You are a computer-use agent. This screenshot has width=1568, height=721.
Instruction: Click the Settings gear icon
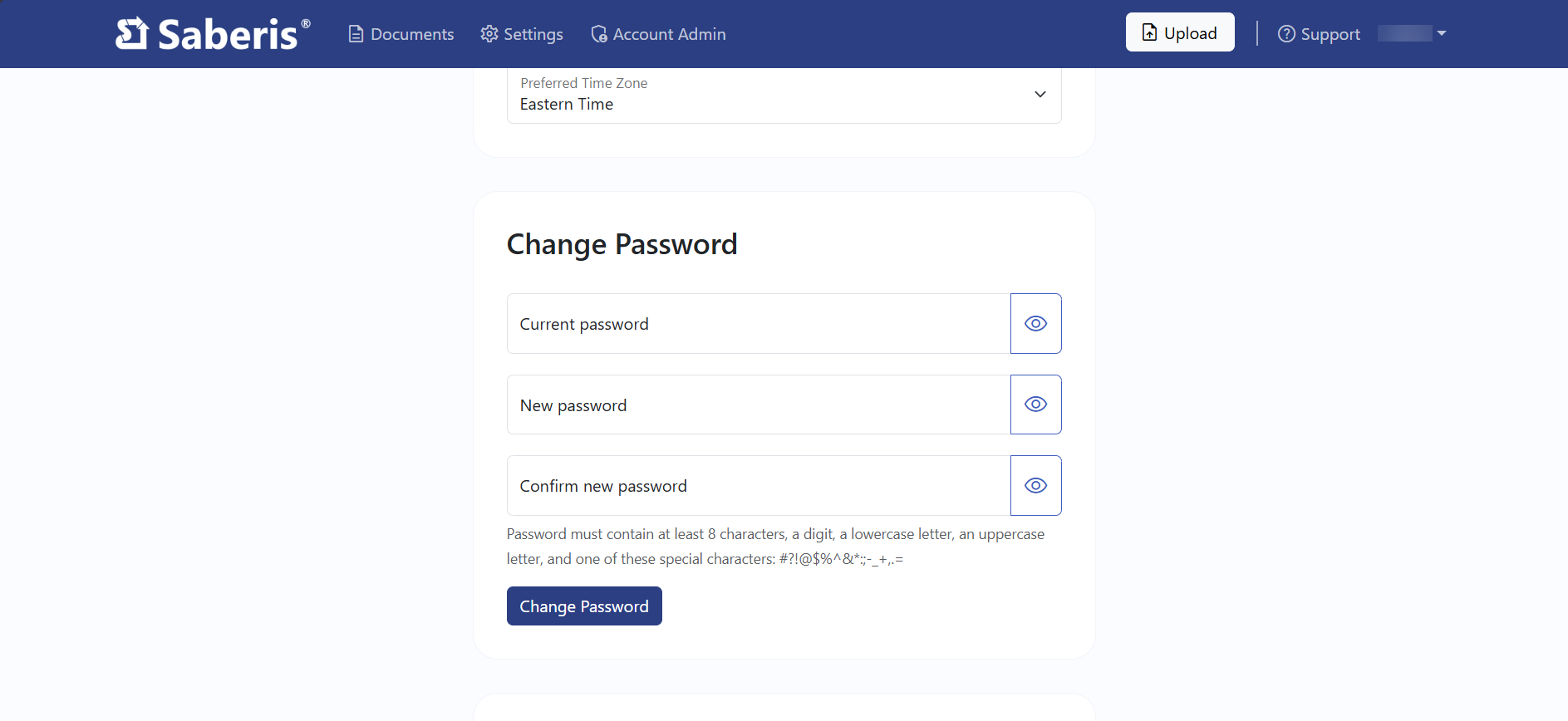(x=489, y=34)
